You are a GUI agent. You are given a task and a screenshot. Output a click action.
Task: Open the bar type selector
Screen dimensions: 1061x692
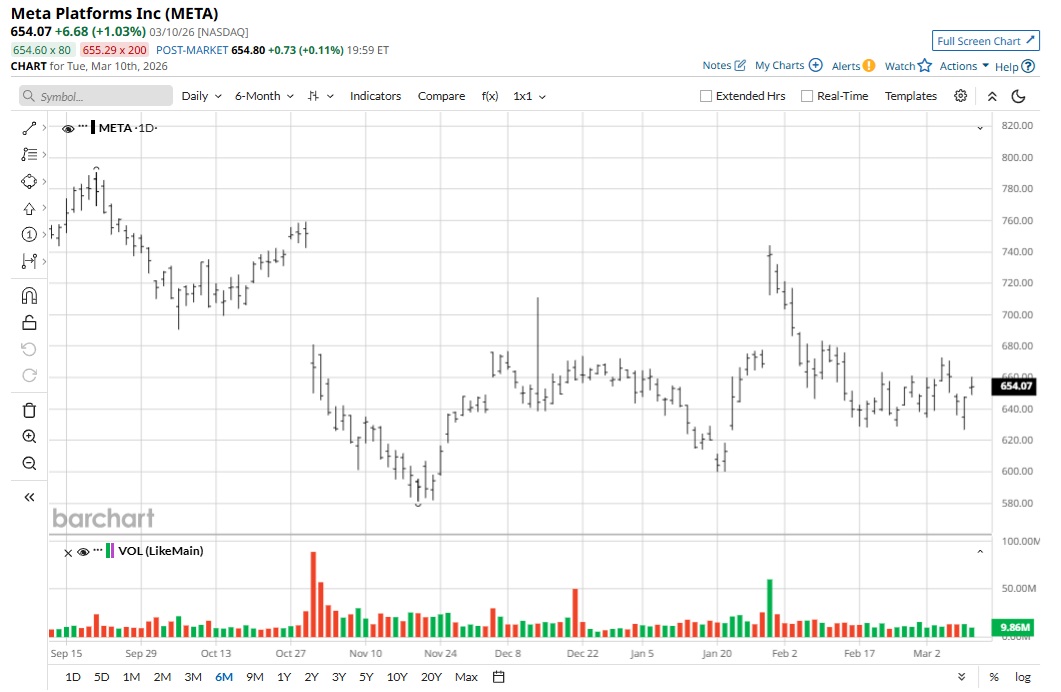click(321, 96)
